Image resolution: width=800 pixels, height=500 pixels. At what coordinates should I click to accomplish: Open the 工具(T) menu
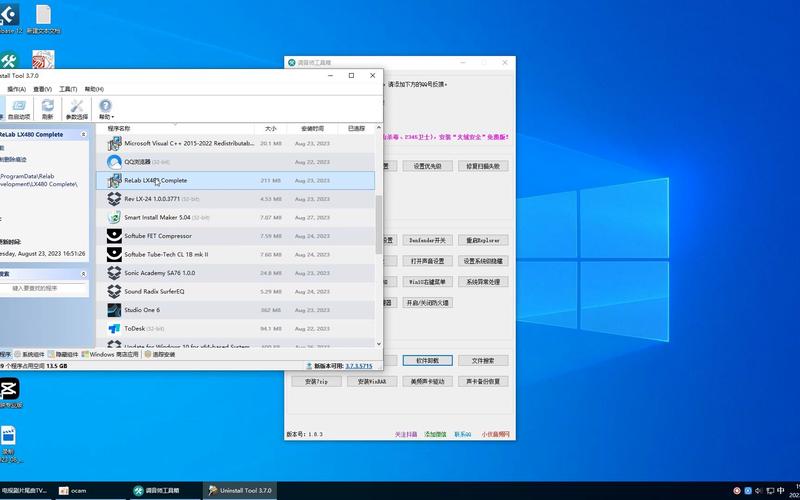click(68, 89)
